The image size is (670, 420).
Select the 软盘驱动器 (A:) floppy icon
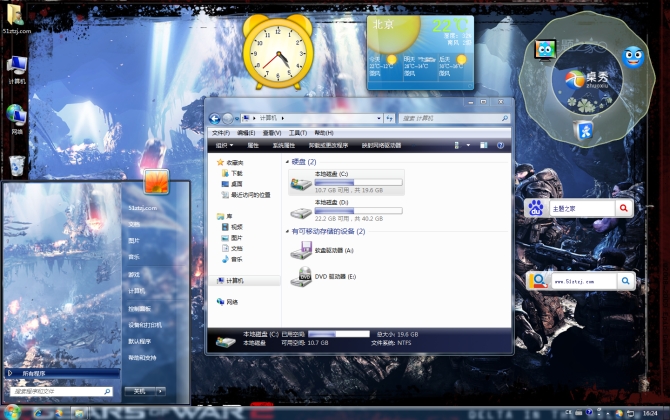tap(301, 250)
